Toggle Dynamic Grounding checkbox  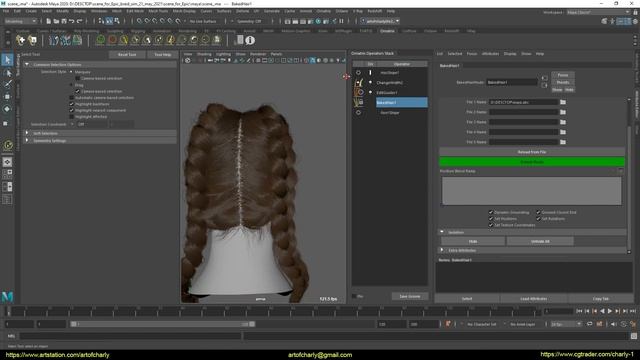click(x=491, y=212)
